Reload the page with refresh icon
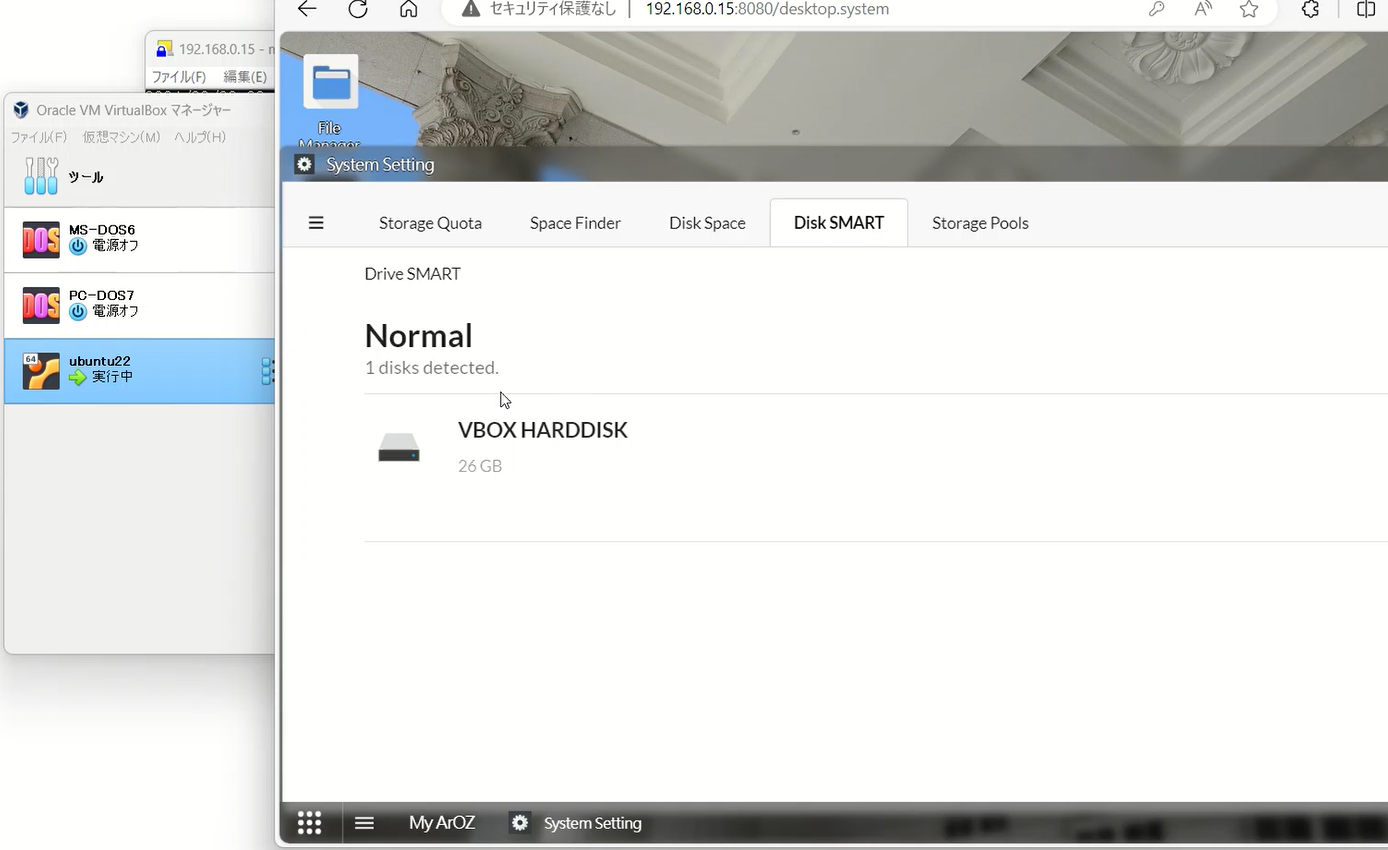 [x=358, y=9]
